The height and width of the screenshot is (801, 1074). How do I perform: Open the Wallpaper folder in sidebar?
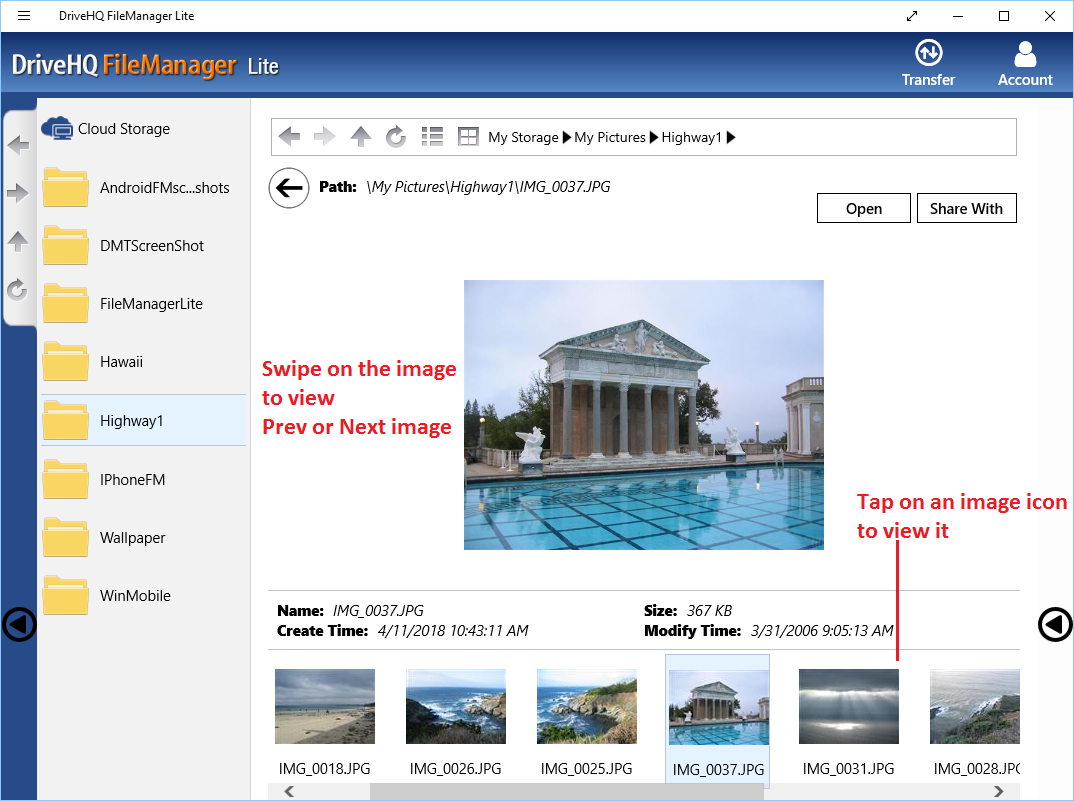(132, 538)
